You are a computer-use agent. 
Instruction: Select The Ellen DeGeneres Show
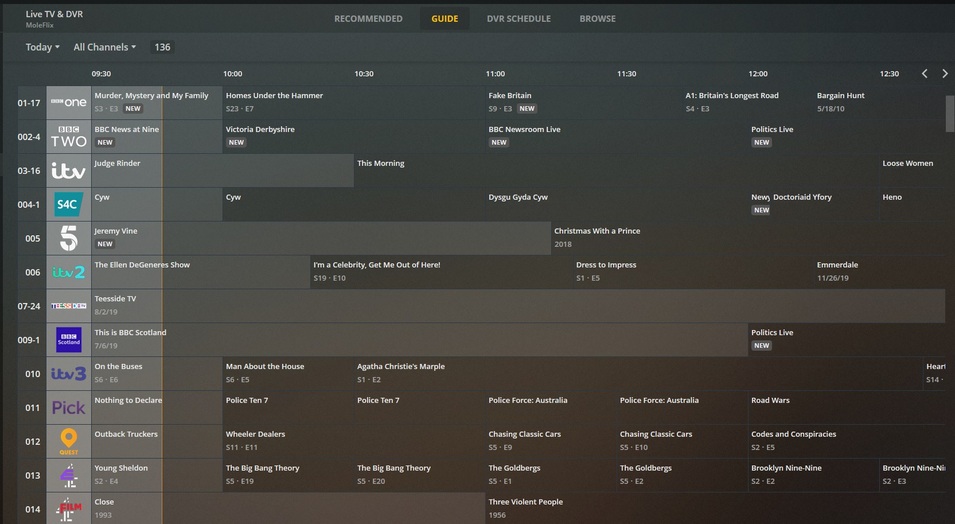click(x=200, y=272)
